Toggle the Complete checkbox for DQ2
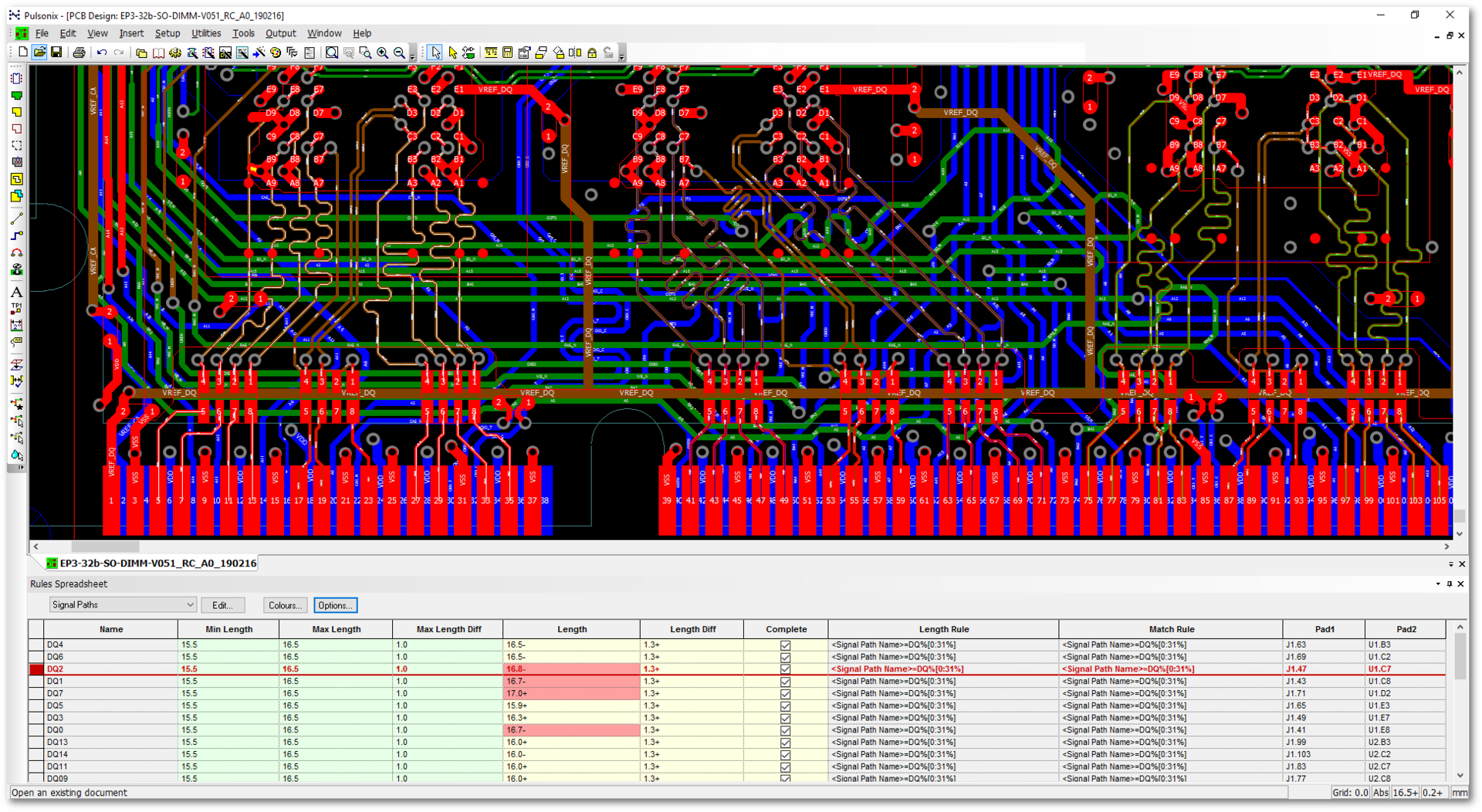The width and height of the screenshot is (1482, 812). pyautogui.click(x=785, y=669)
